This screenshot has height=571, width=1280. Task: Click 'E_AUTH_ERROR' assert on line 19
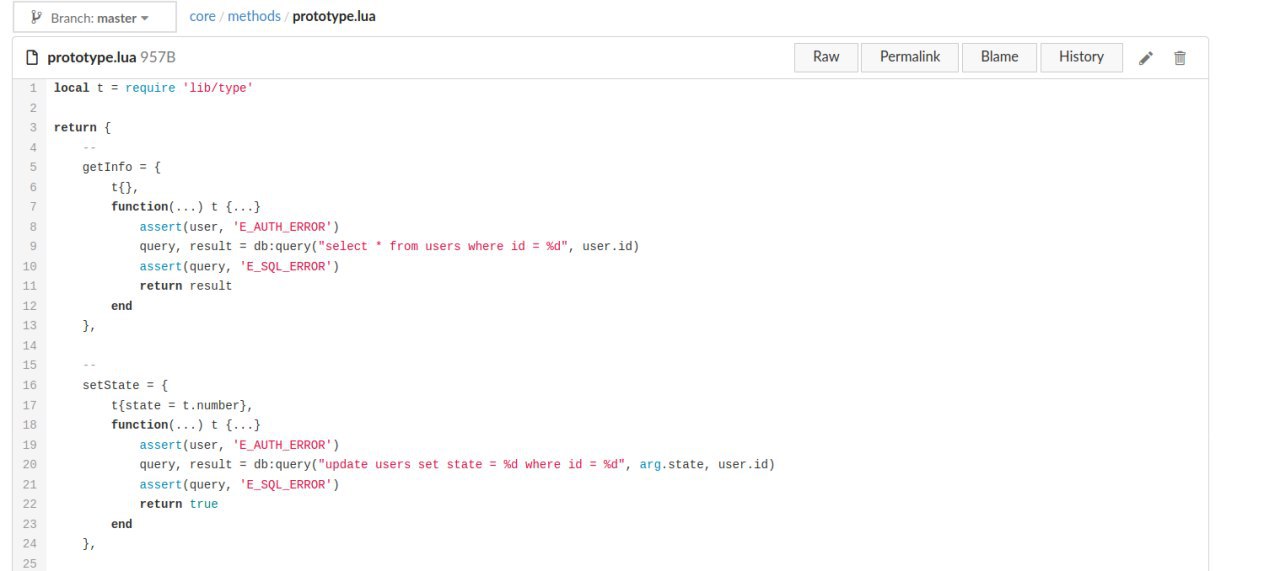(x=240, y=444)
